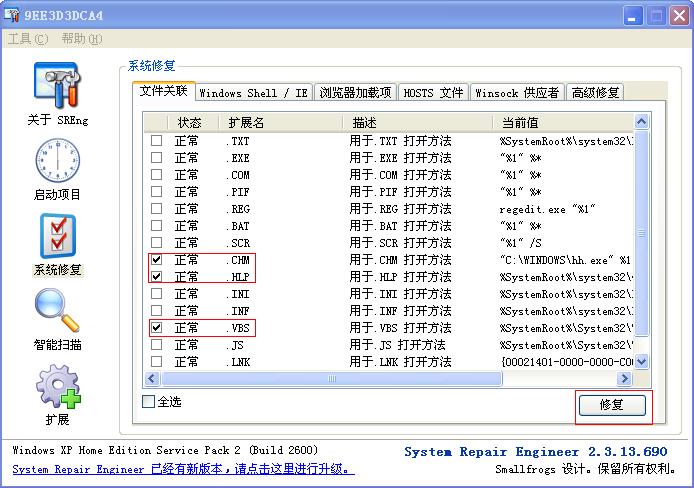Uncheck the .CHM file association checkbox

[x=156, y=259]
